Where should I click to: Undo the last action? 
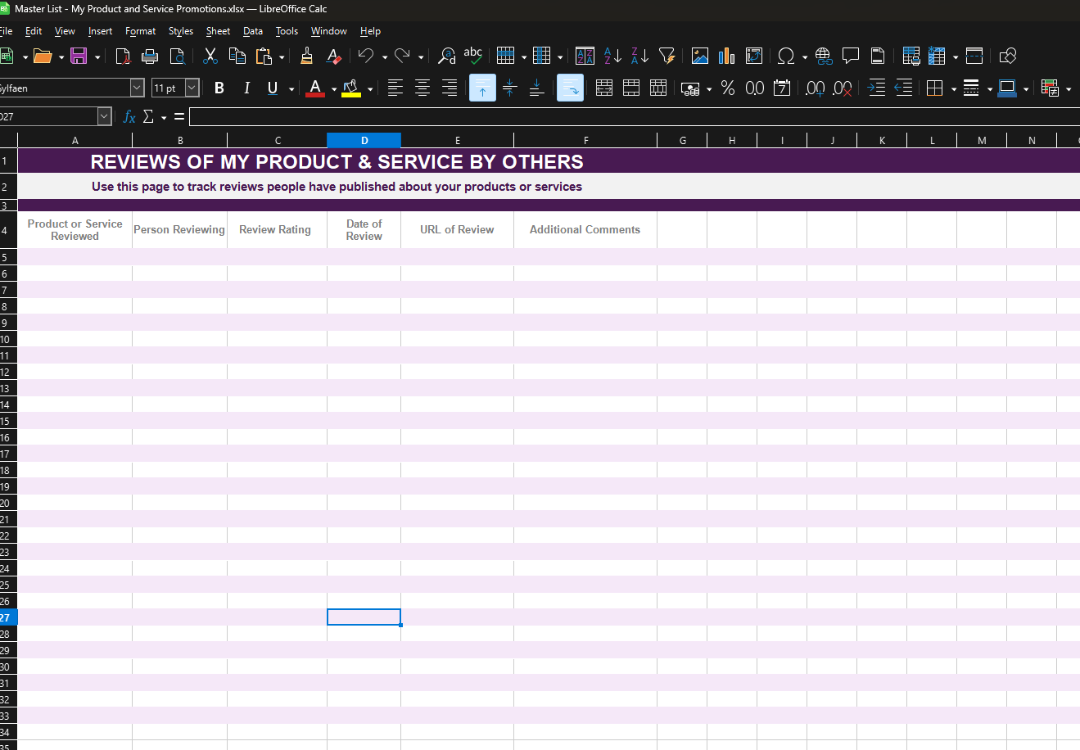366,56
